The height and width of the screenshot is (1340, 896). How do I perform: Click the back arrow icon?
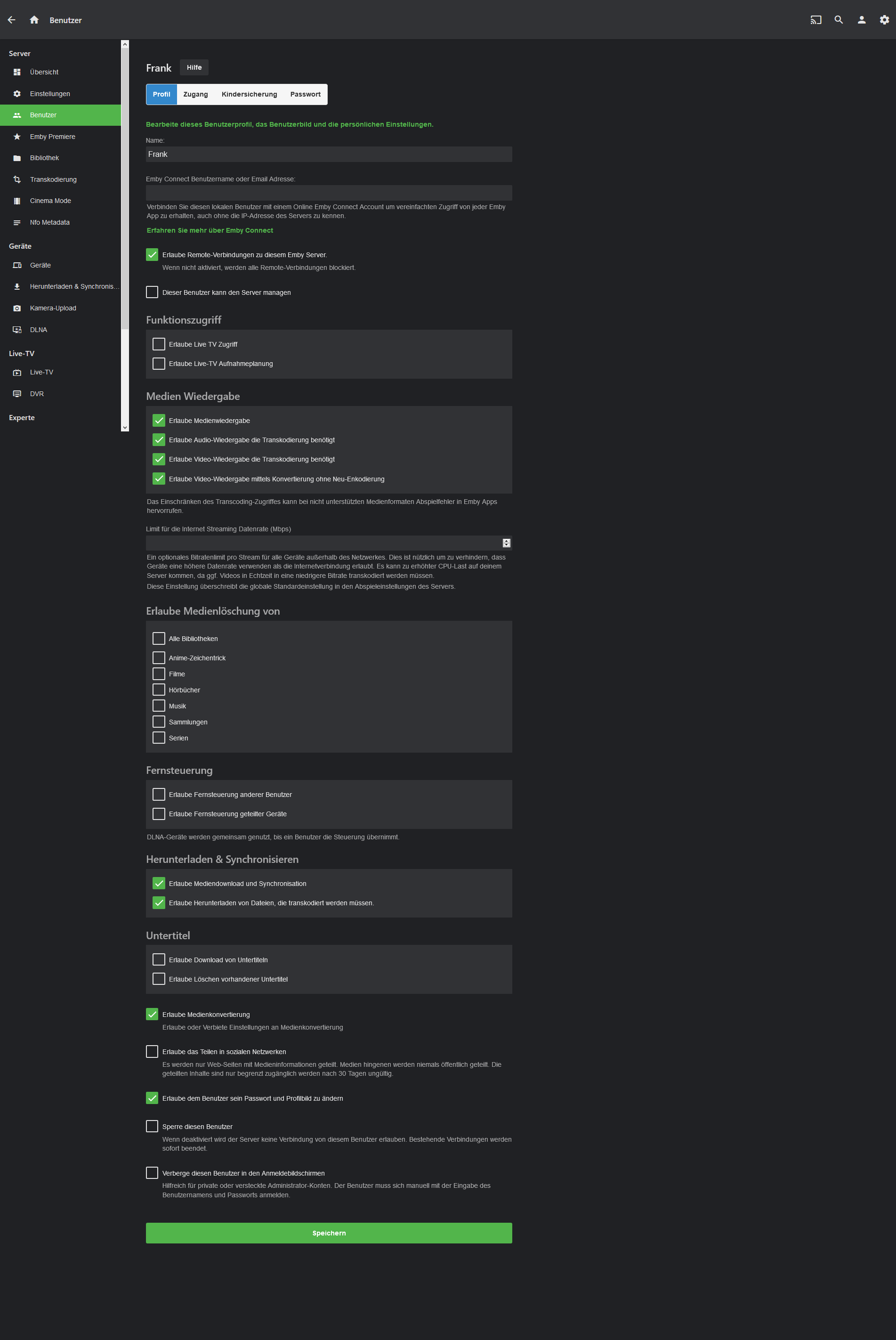pyautogui.click(x=11, y=20)
